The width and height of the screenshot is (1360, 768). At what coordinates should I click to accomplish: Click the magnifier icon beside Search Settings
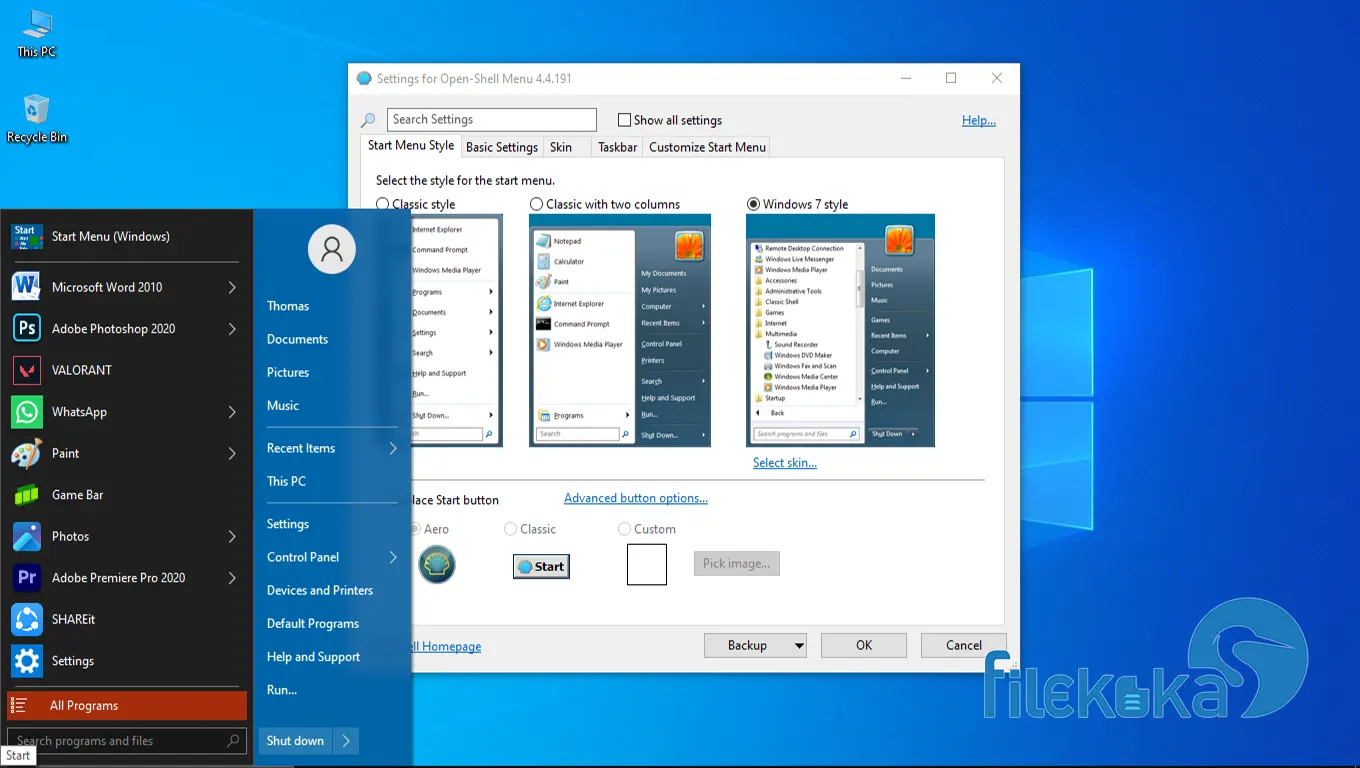pyautogui.click(x=368, y=120)
